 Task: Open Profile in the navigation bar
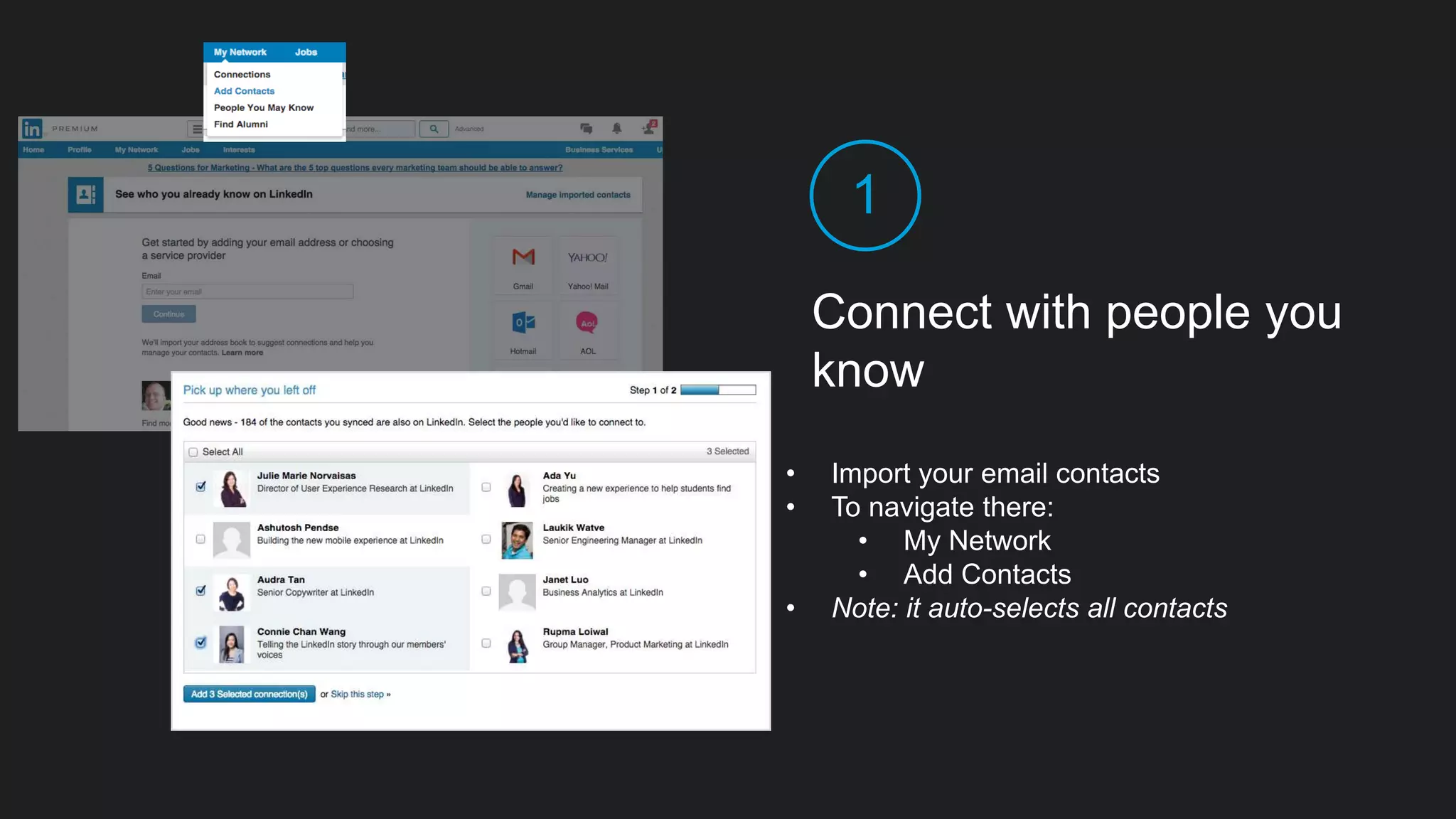click(80, 150)
